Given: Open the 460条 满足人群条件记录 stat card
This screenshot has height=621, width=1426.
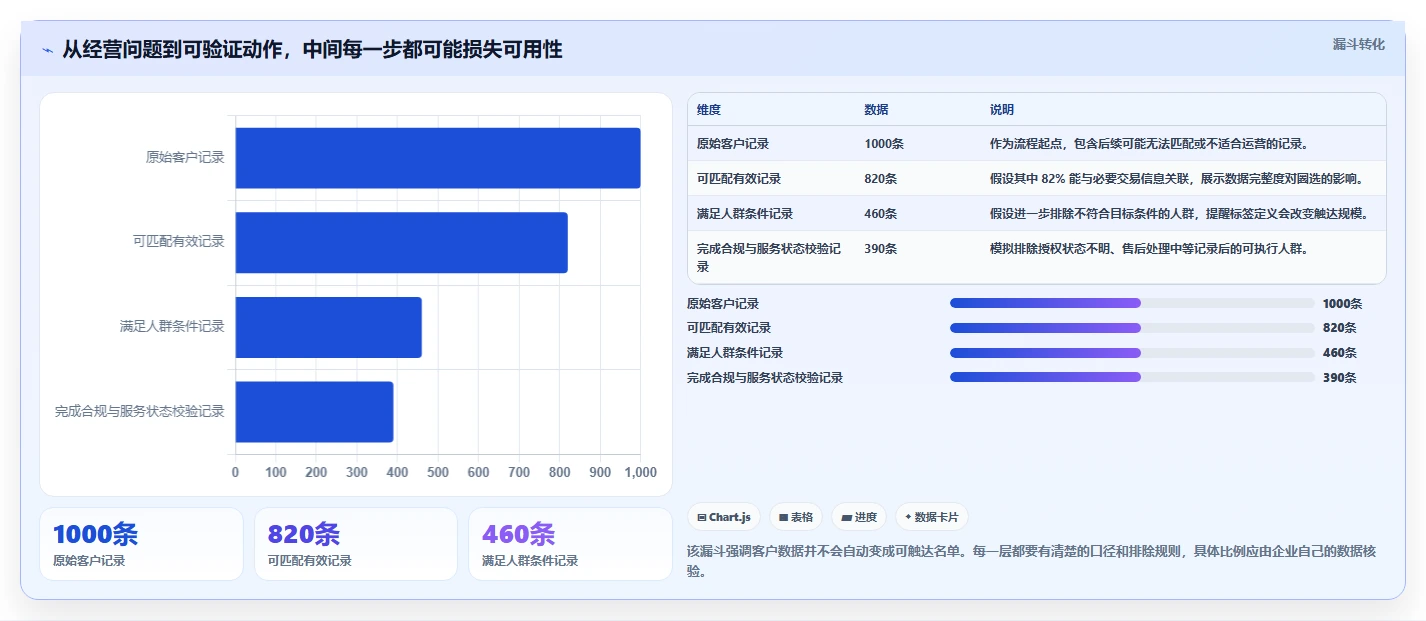Looking at the screenshot, I should 570,544.
